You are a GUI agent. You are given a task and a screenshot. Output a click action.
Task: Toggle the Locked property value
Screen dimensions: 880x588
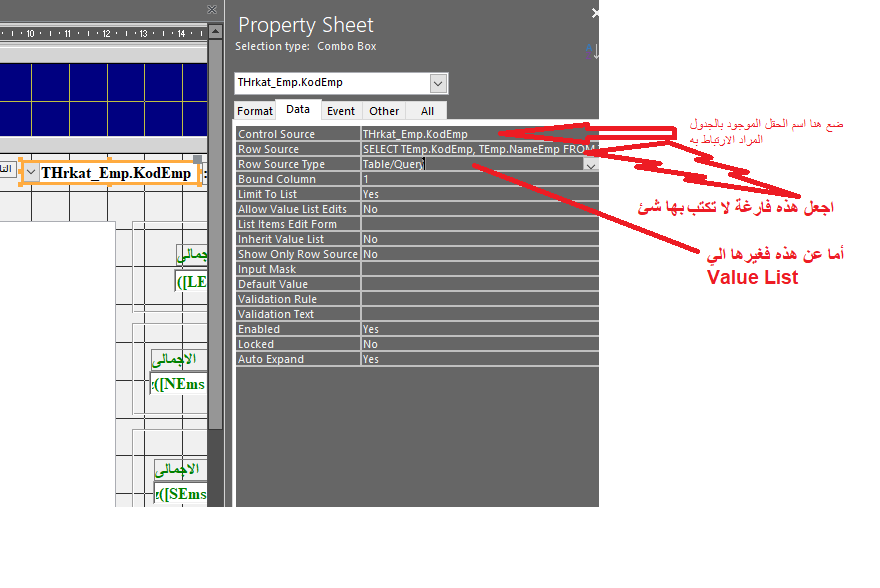(479, 344)
